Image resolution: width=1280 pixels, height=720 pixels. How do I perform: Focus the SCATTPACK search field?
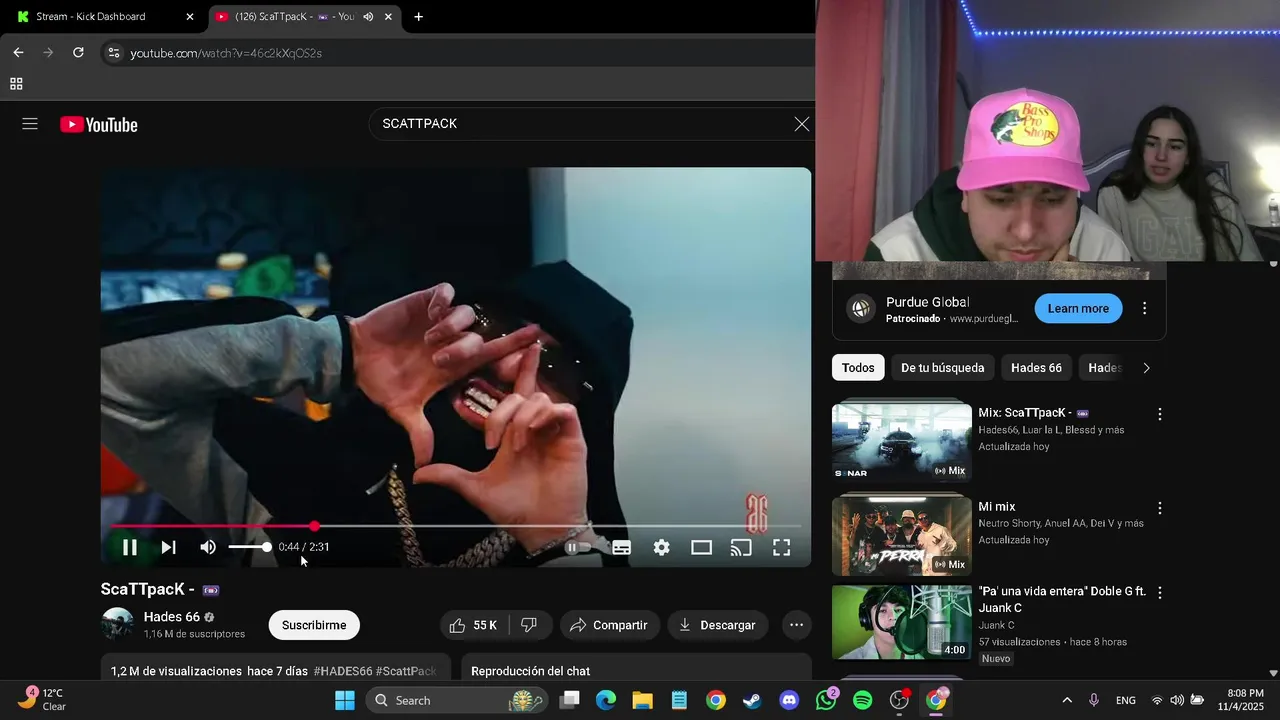click(x=580, y=124)
